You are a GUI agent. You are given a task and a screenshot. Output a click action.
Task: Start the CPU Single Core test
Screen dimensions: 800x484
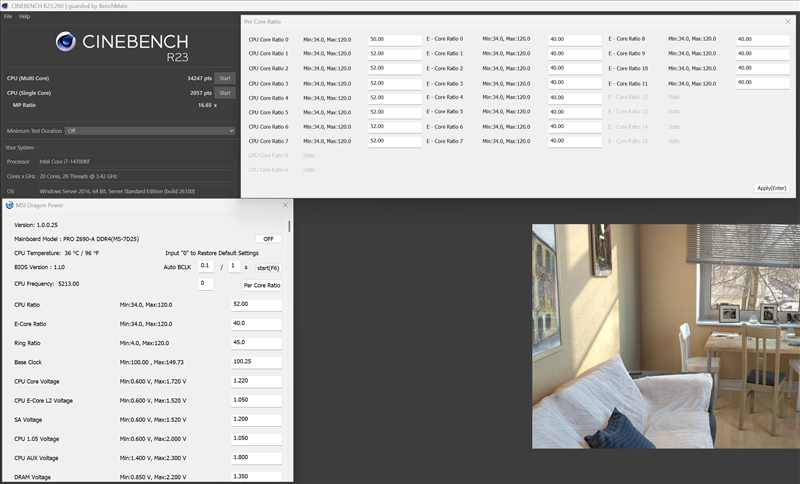(225, 93)
